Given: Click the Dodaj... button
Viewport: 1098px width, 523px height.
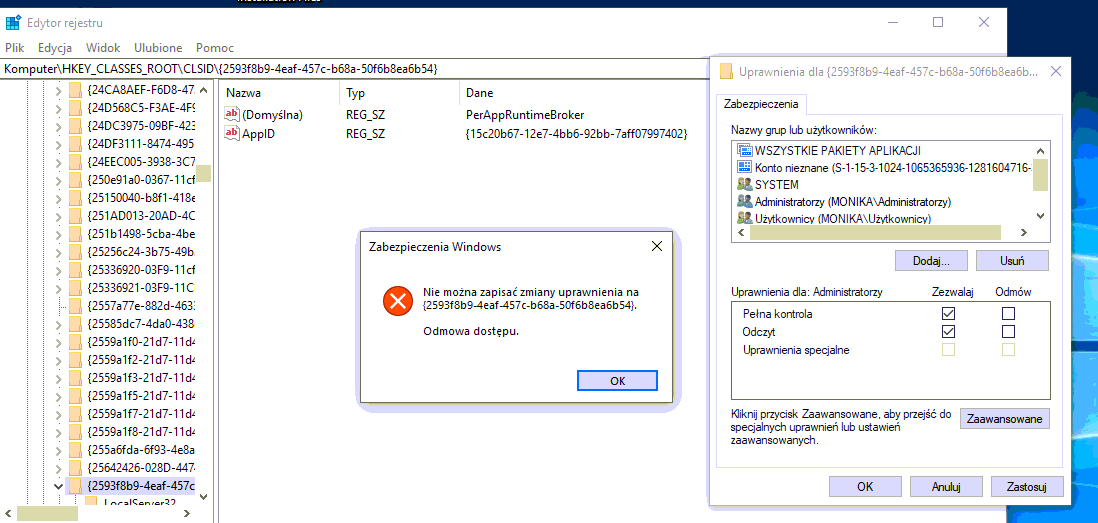Looking at the screenshot, I should 931,261.
